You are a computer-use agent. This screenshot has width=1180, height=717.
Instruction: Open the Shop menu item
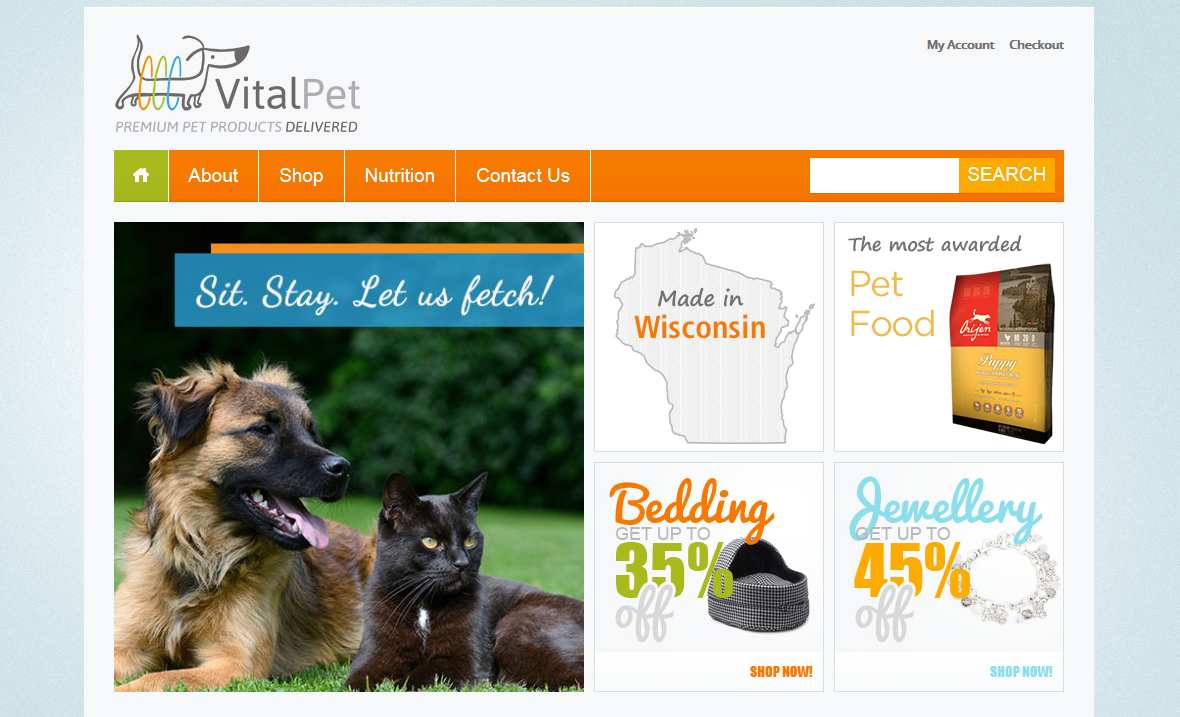pyautogui.click(x=301, y=176)
